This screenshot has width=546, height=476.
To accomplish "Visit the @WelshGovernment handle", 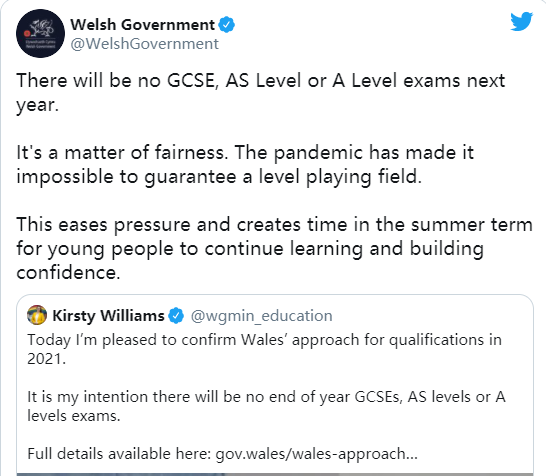I will [x=145, y=44].
